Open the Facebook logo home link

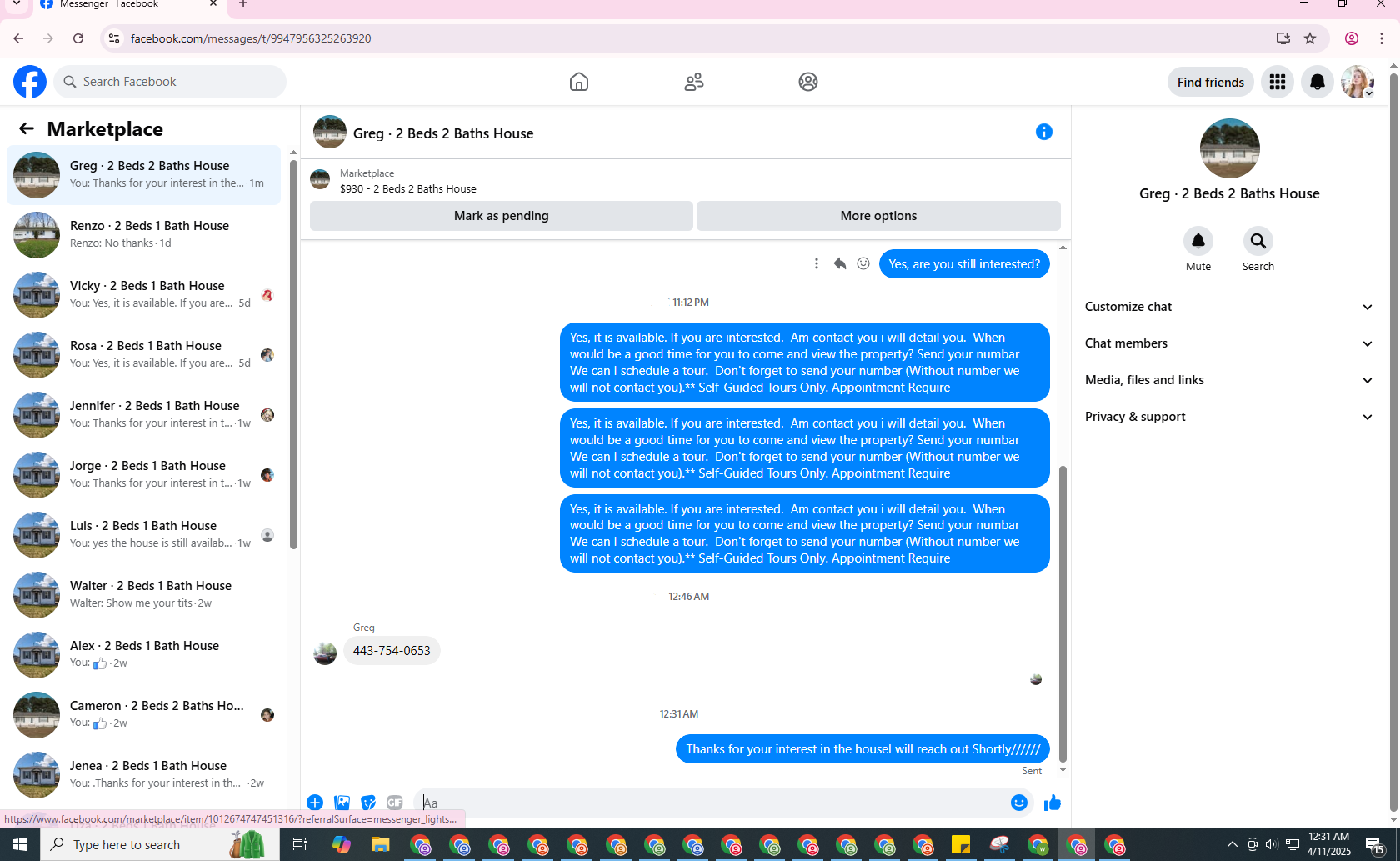(x=30, y=82)
